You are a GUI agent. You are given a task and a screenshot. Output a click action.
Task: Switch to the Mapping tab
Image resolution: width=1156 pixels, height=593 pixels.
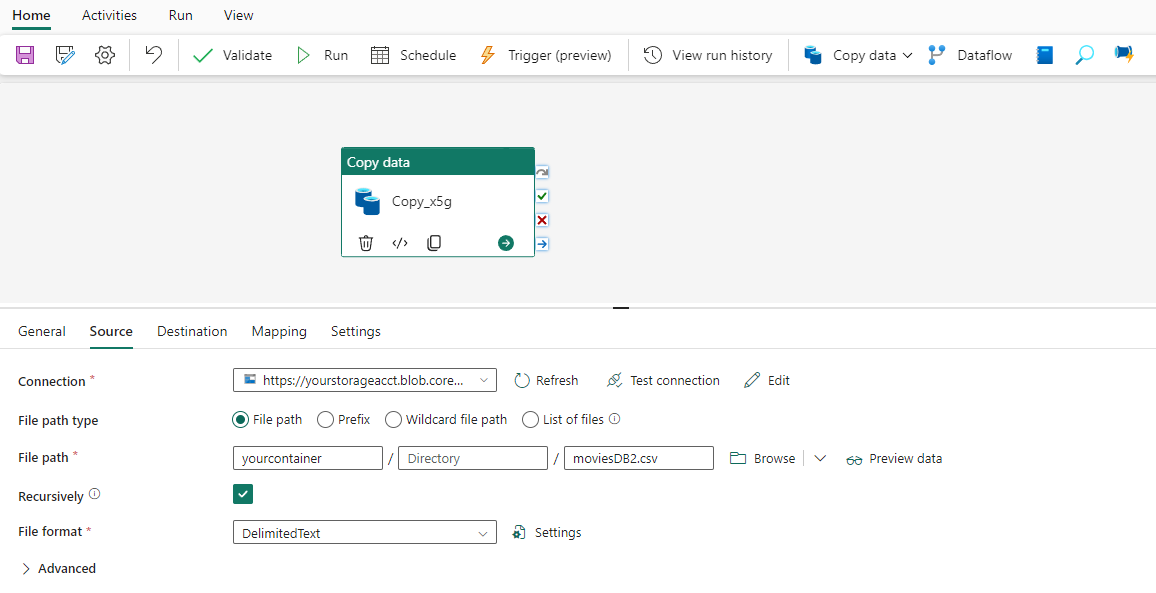(x=279, y=331)
